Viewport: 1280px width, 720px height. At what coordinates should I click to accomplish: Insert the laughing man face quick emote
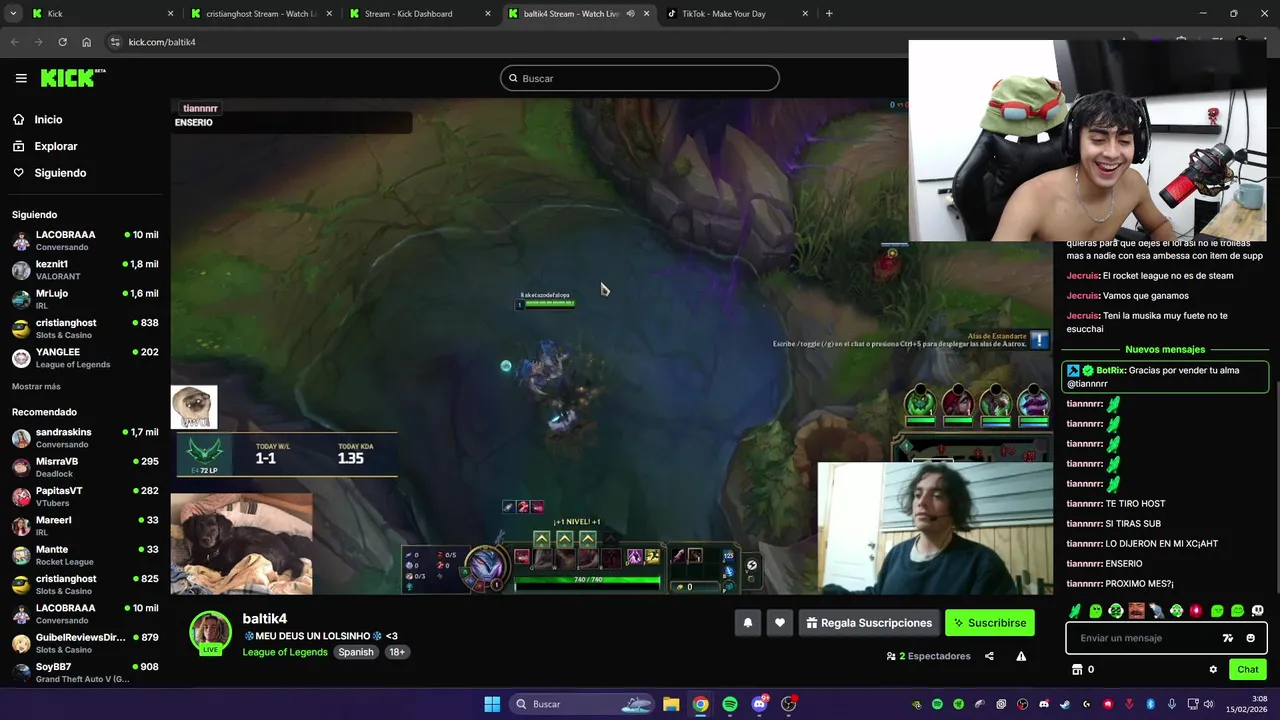pyautogui.click(x=1136, y=610)
